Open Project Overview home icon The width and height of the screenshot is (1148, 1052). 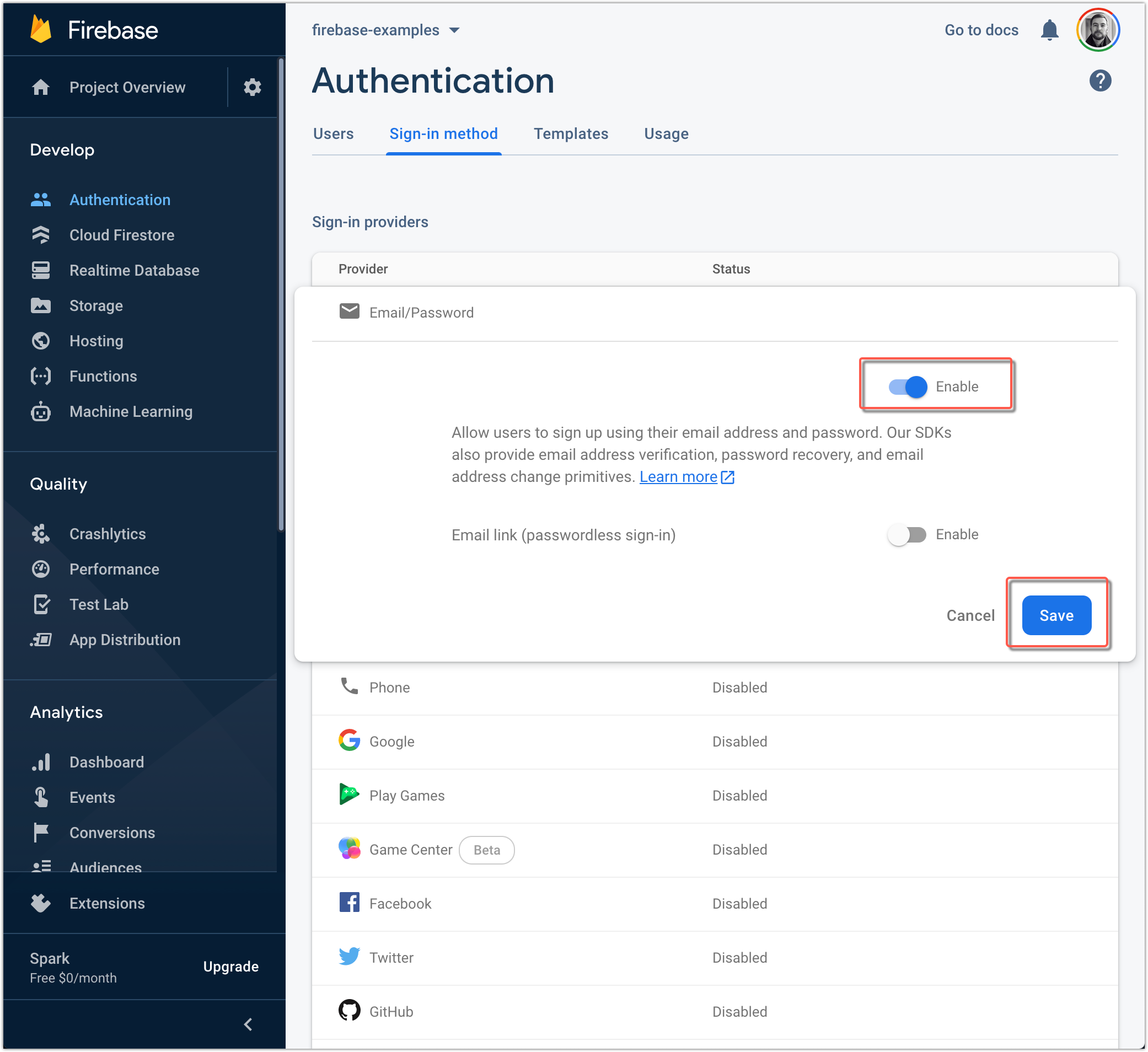[41, 87]
